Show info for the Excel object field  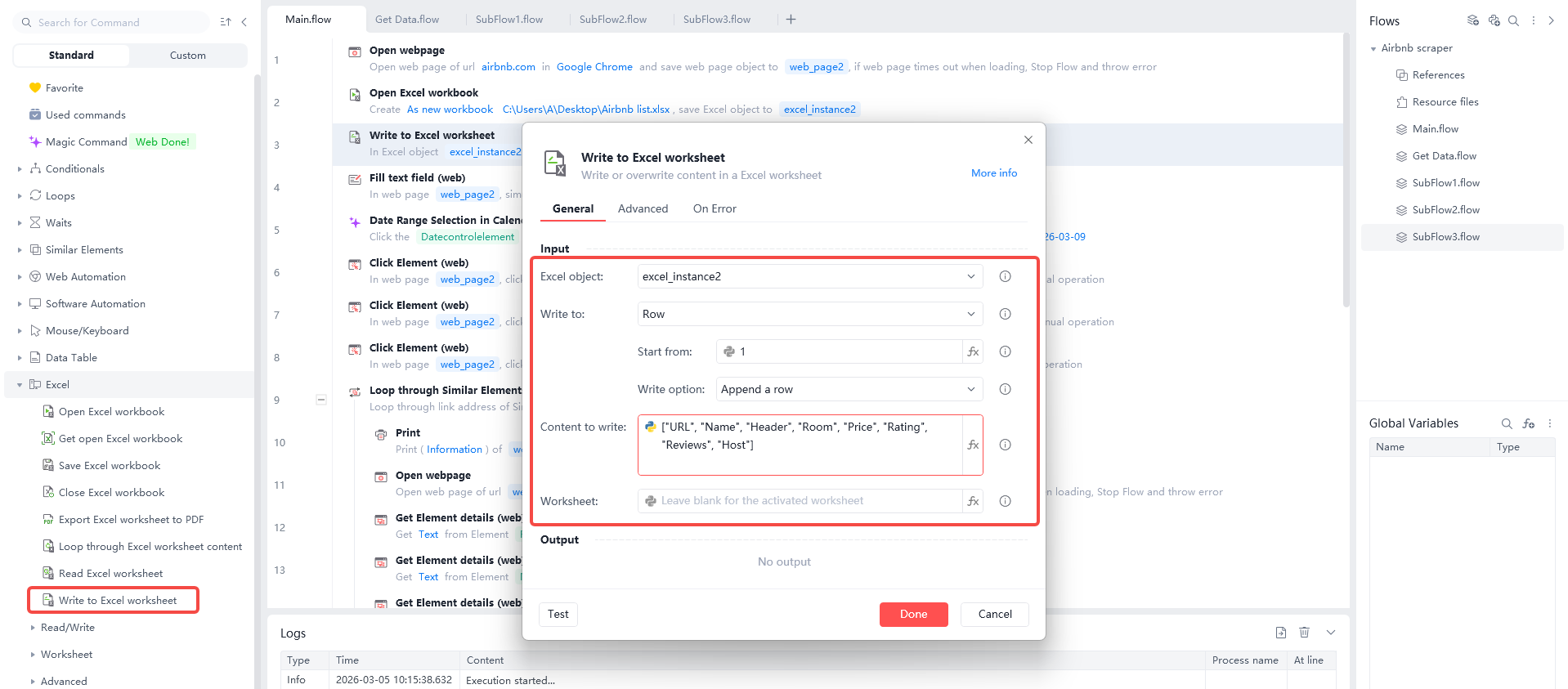click(1005, 276)
